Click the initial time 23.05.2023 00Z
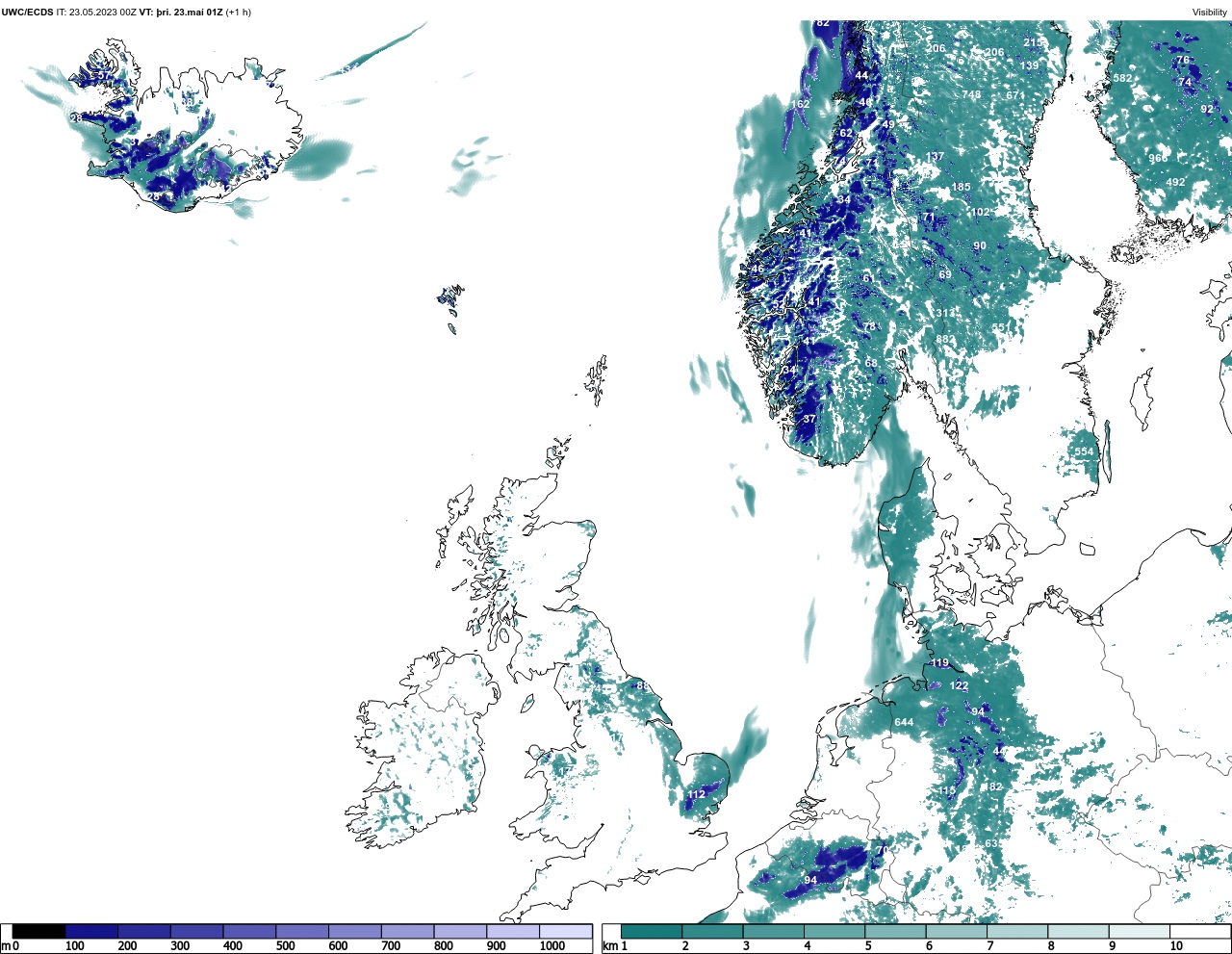 (102, 13)
